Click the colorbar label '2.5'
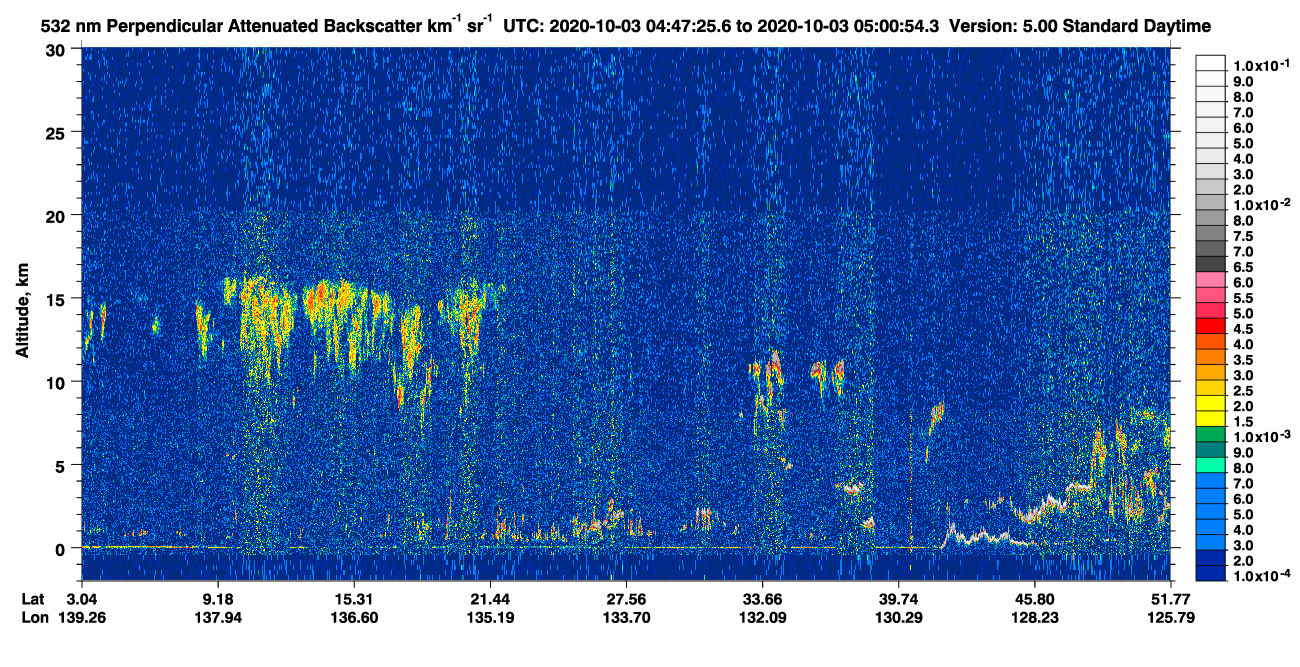 (x=1243, y=390)
